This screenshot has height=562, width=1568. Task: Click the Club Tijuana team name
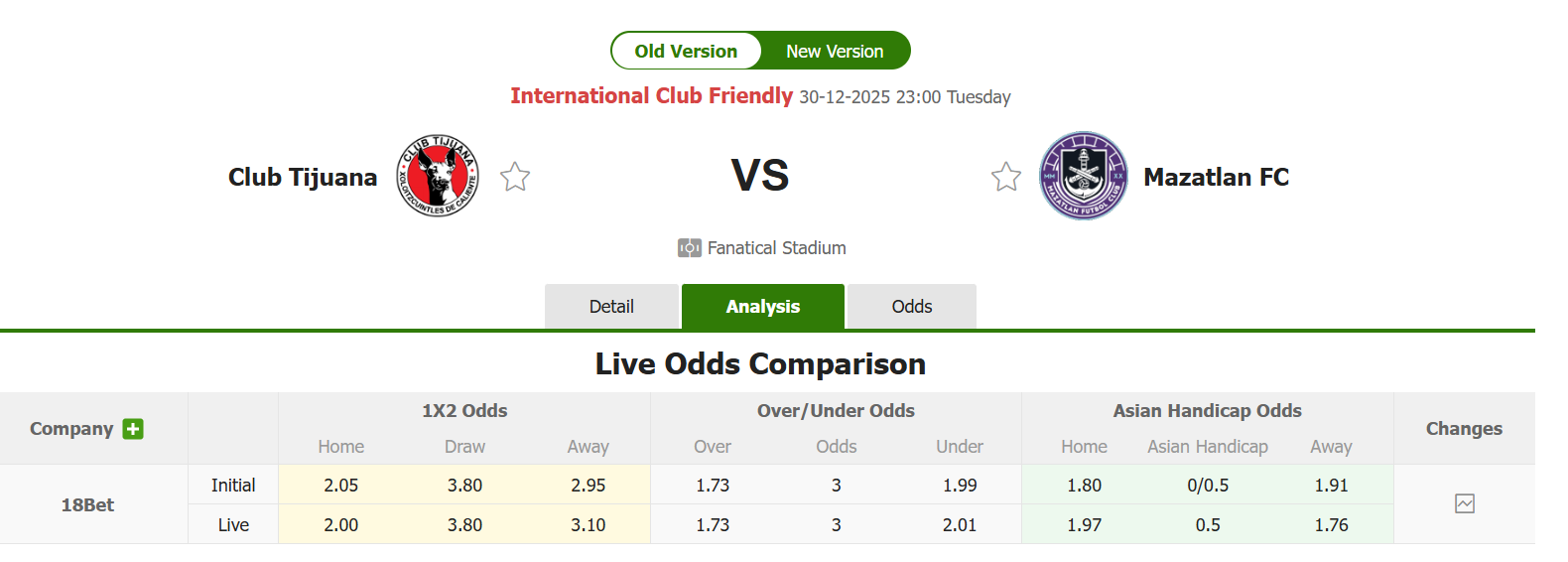(303, 177)
